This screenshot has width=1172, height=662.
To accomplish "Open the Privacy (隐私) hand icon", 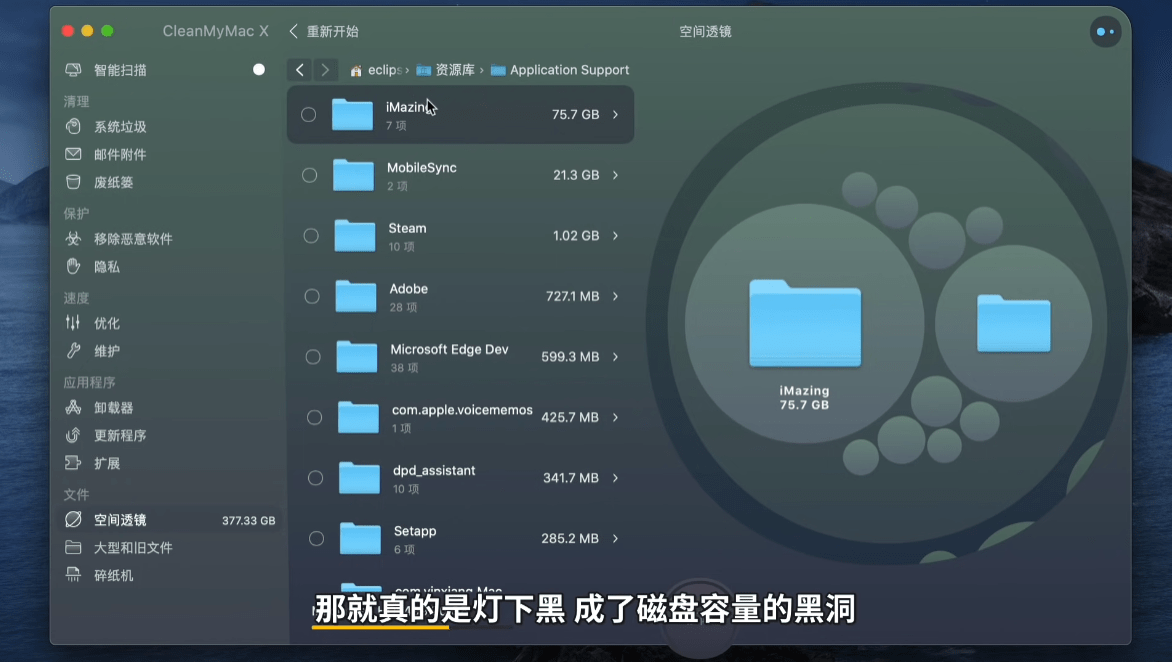I will (73, 266).
